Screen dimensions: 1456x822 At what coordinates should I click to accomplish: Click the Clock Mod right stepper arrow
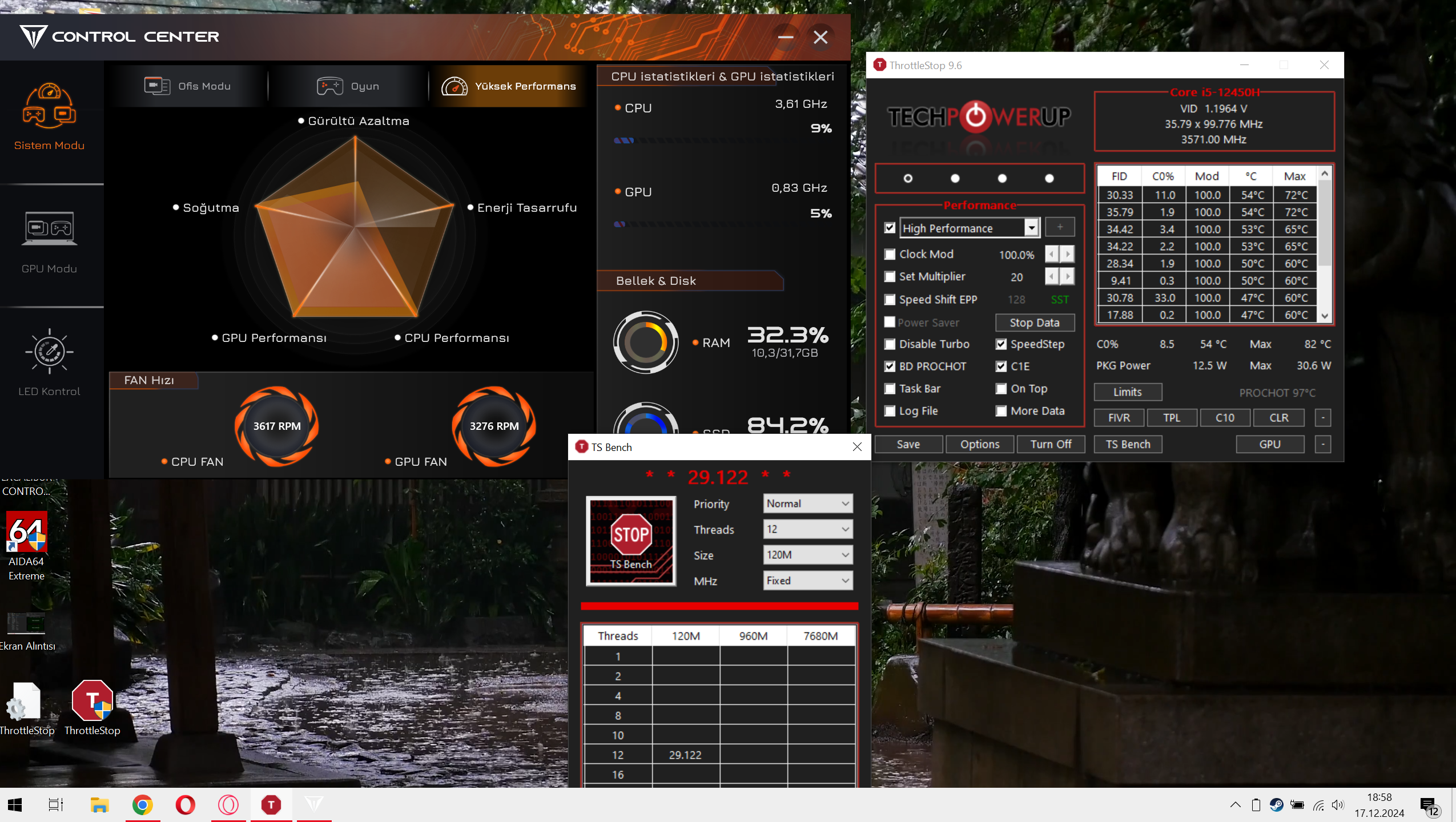point(1067,254)
